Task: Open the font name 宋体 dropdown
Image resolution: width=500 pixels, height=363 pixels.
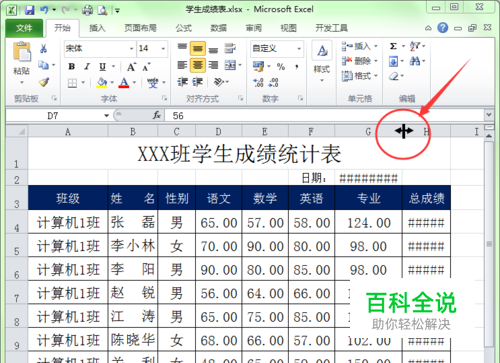Action: point(131,49)
